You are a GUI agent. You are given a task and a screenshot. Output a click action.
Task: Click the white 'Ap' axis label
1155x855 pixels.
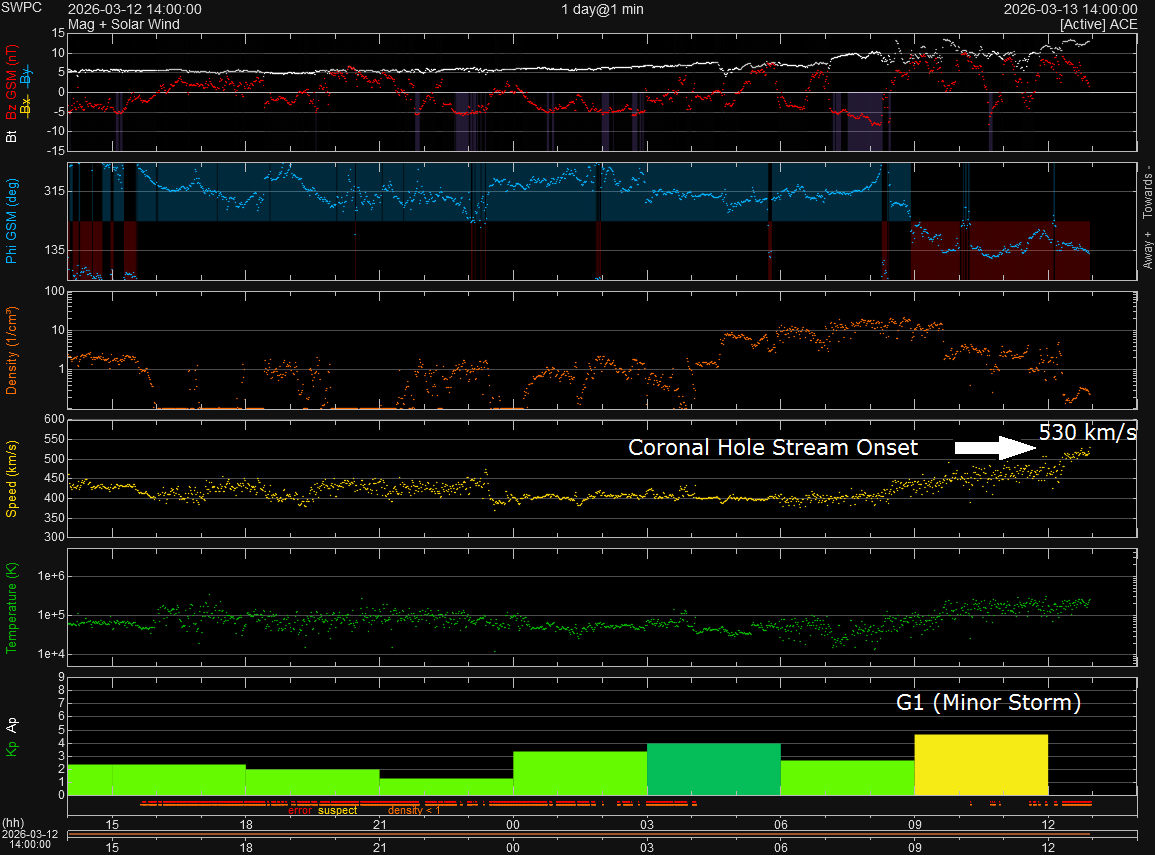pyautogui.click(x=11, y=725)
